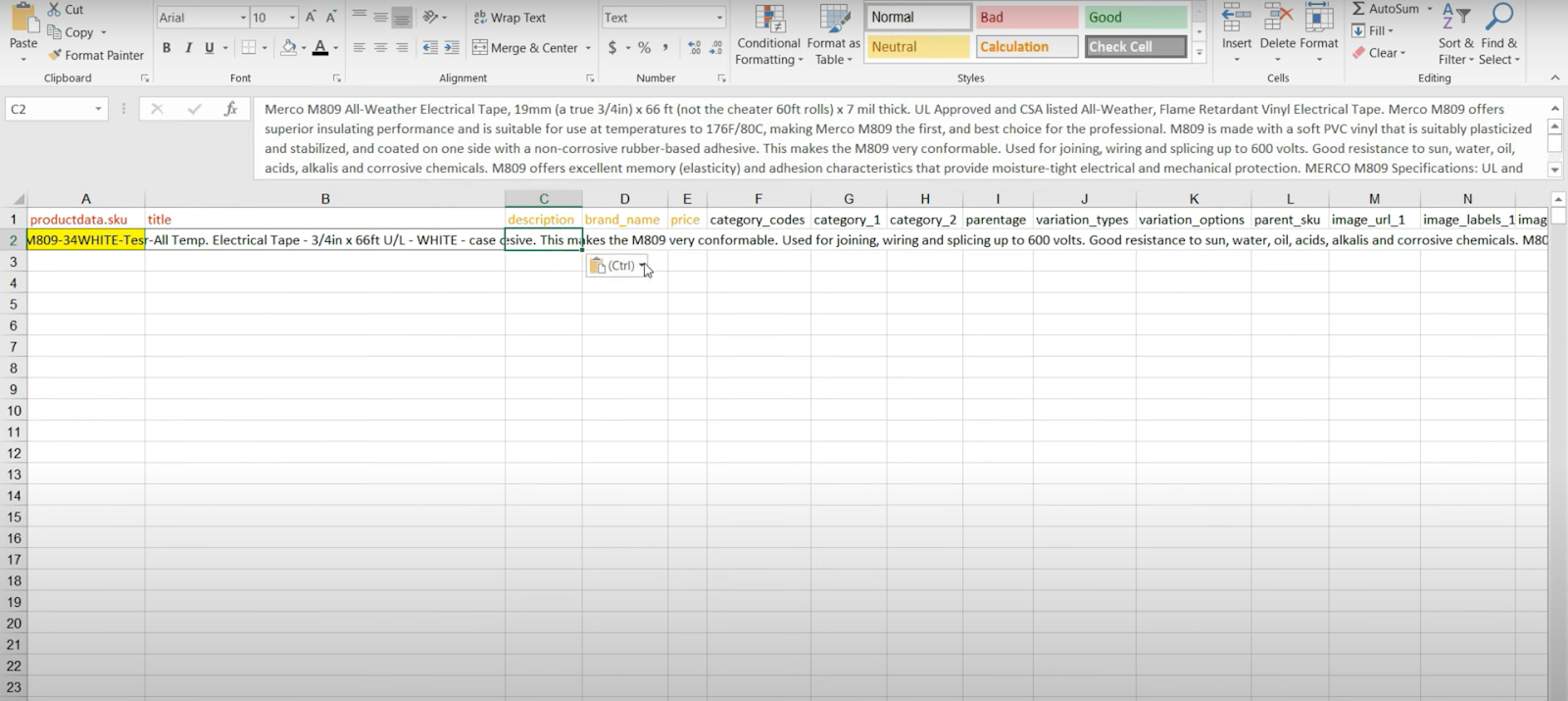The image size is (1568, 701).
Task: Apply Normal cell style
Action: 918,17
